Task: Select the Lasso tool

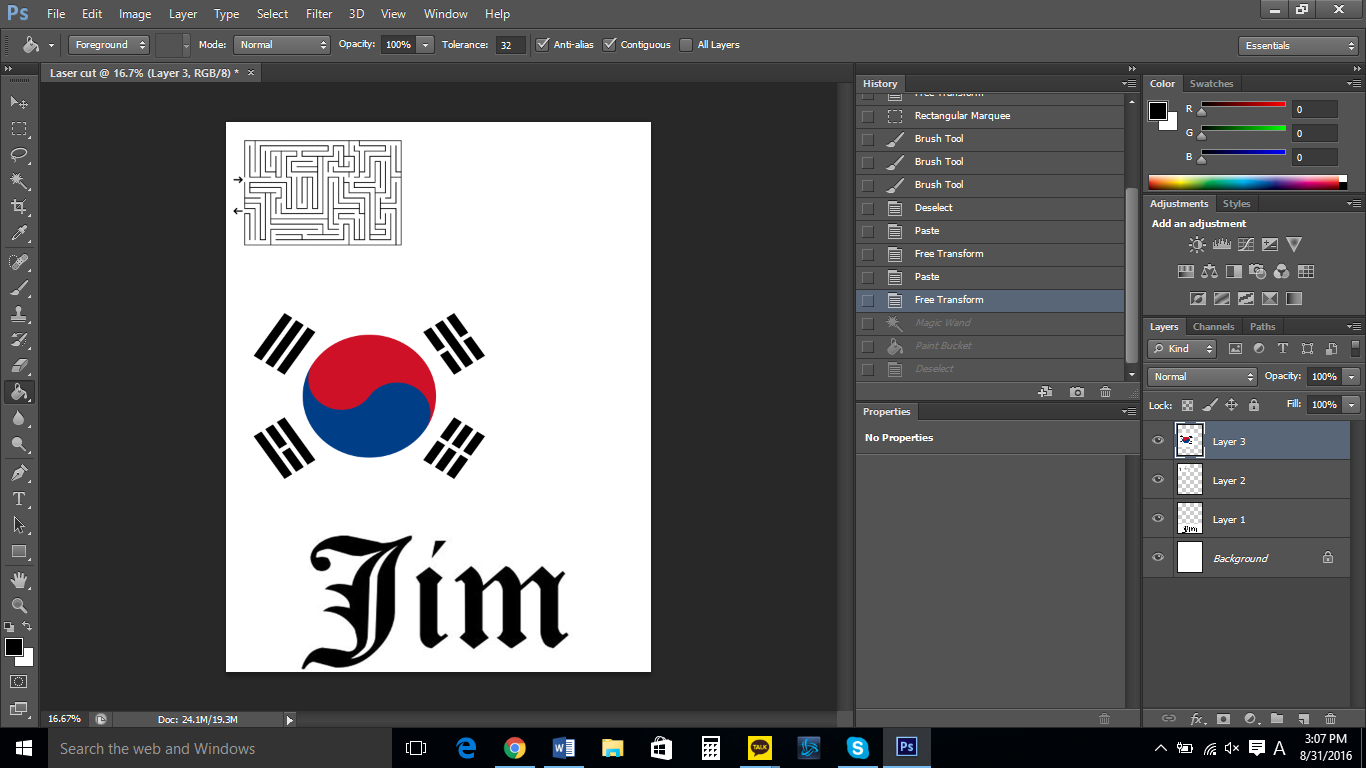Action: (19, 154)
